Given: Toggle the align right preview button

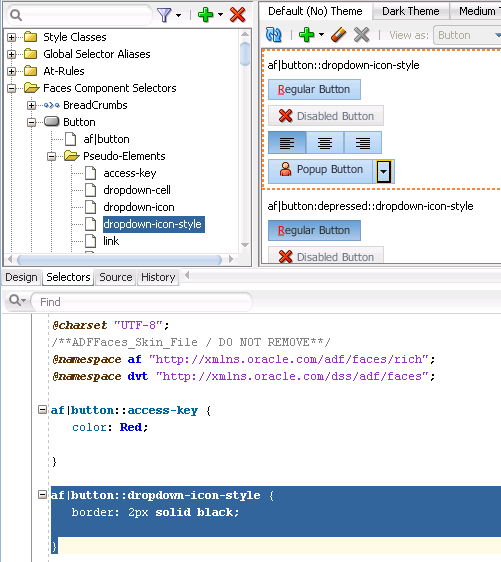Looking at the screenshot, I should tap(363, 143).
